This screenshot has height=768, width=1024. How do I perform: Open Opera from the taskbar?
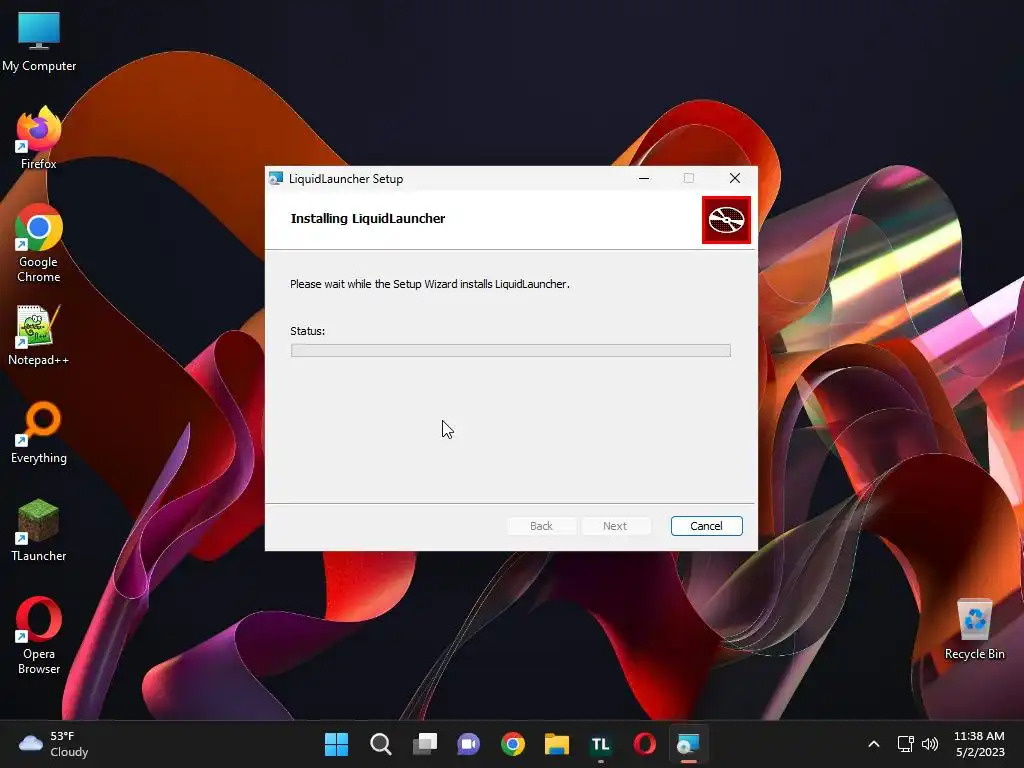tap(645, 744)
